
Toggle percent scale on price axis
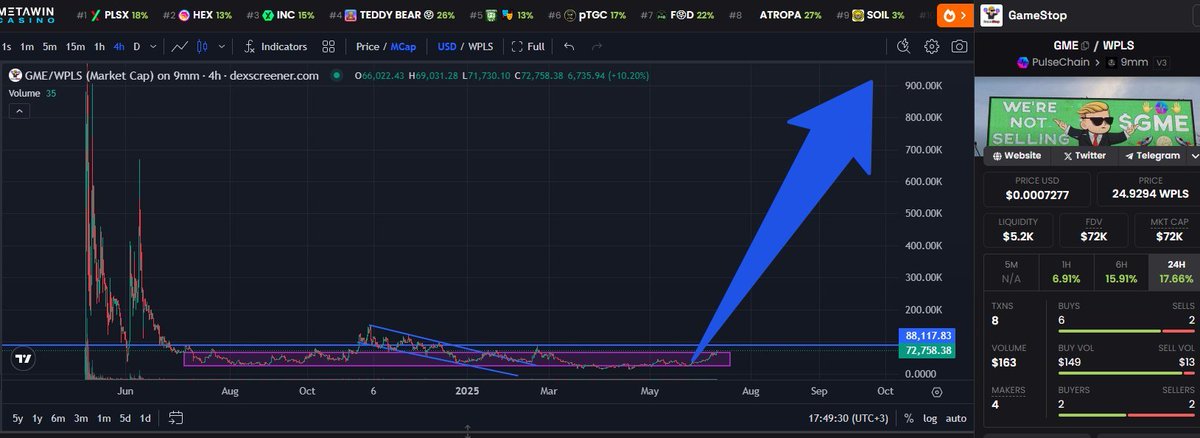click(x=908, y=419)
